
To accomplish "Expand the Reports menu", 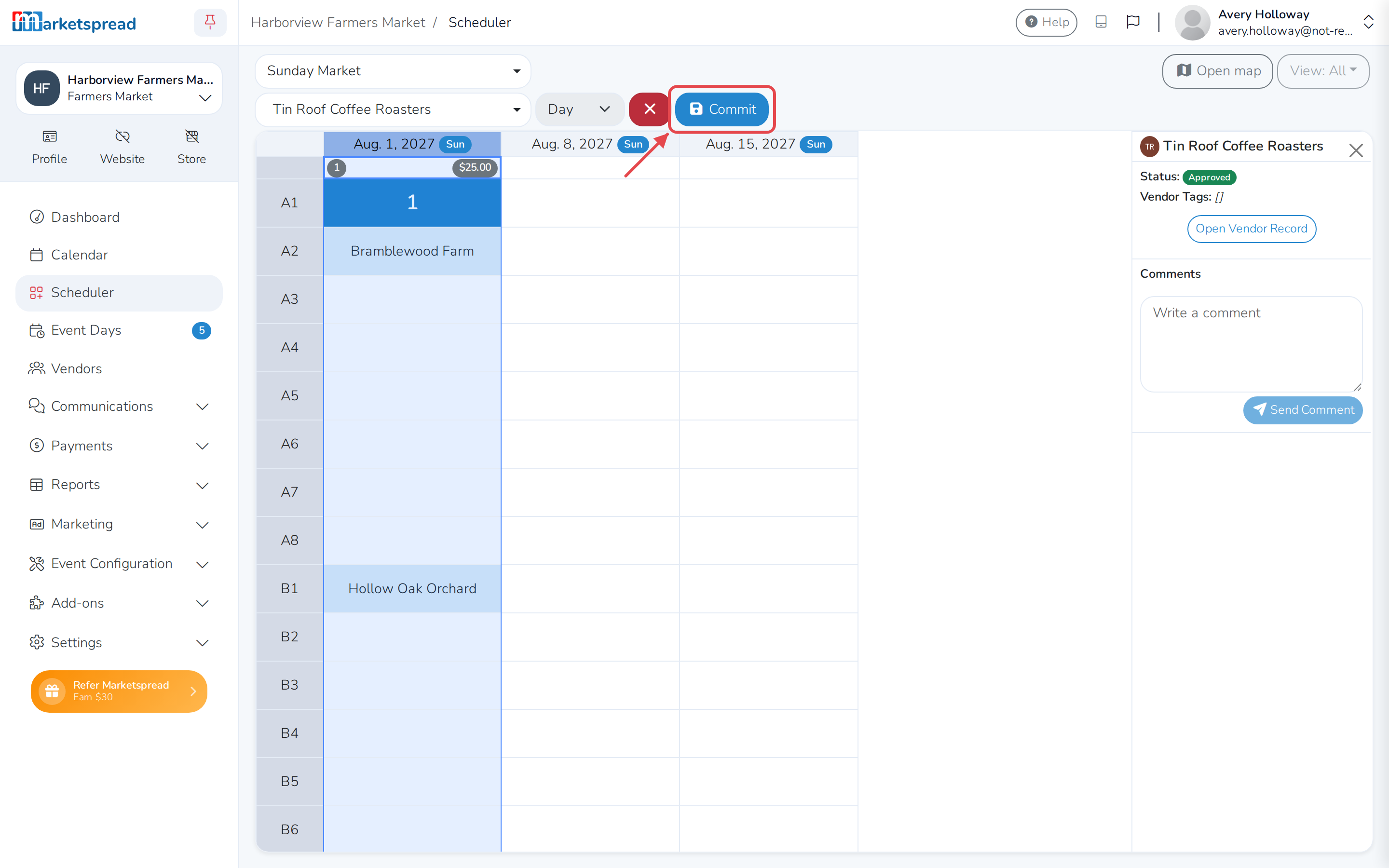I will click(119, 485).
